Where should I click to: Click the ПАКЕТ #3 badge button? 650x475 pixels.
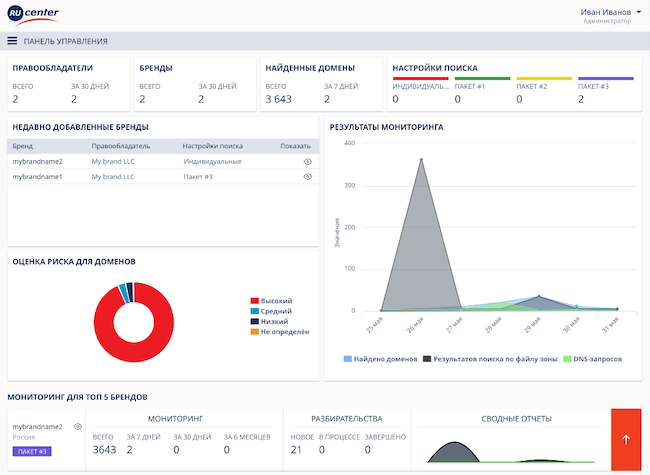point(31,451)
